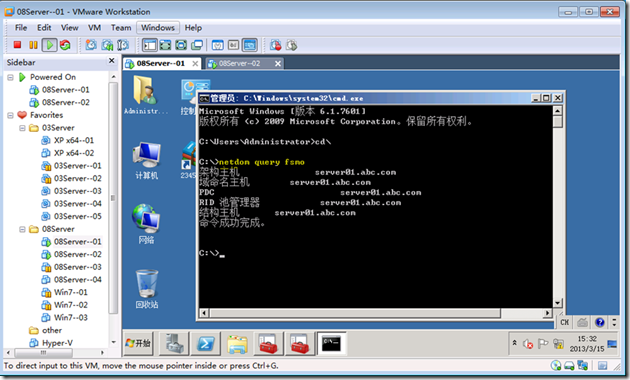Image resolution: width=630 pixels, height=380 pixels.
Task: Collapse the 03Server folder
Action: click(x=22, y=128)
